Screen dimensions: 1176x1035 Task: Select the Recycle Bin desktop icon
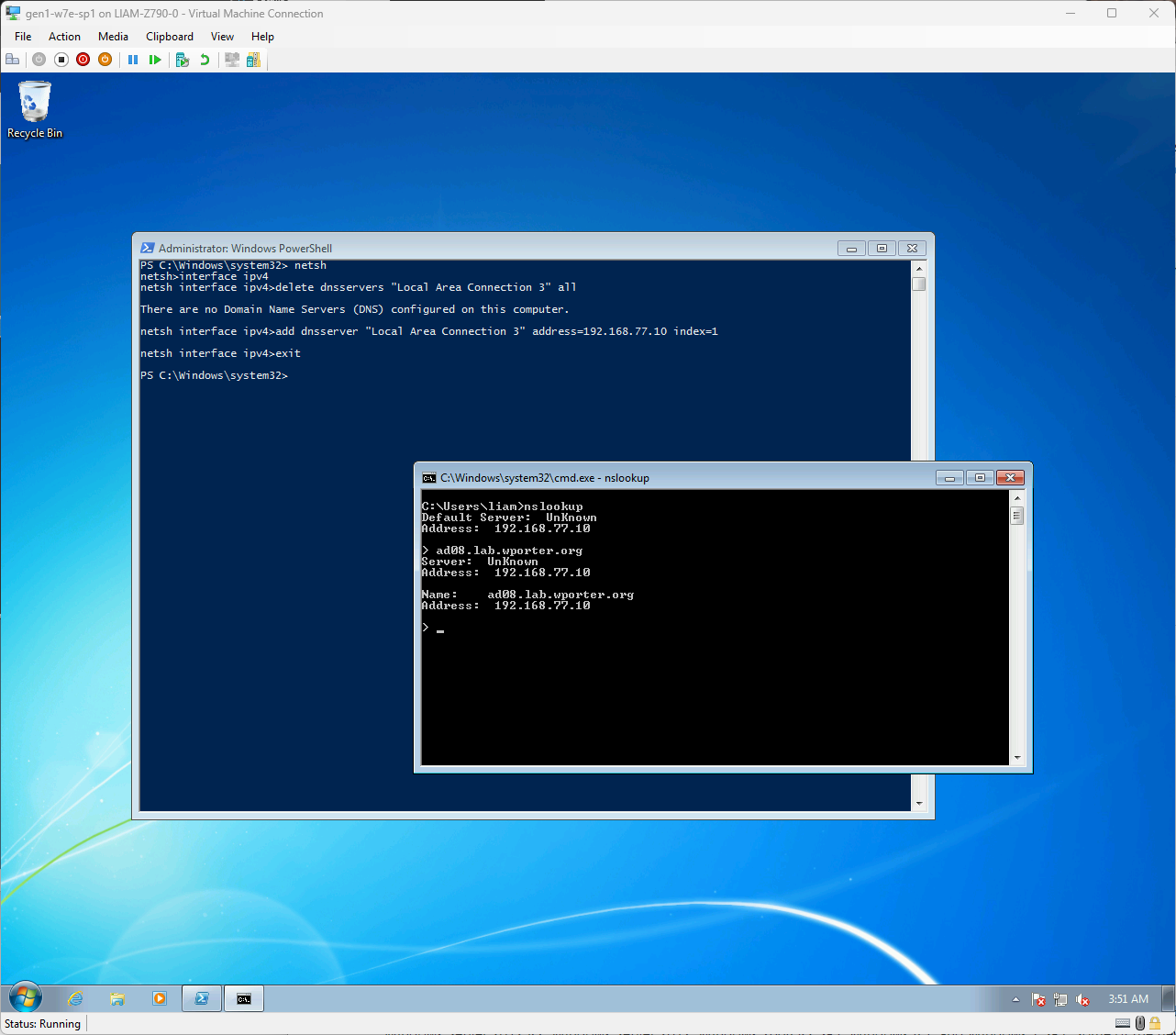click(35, 110)
